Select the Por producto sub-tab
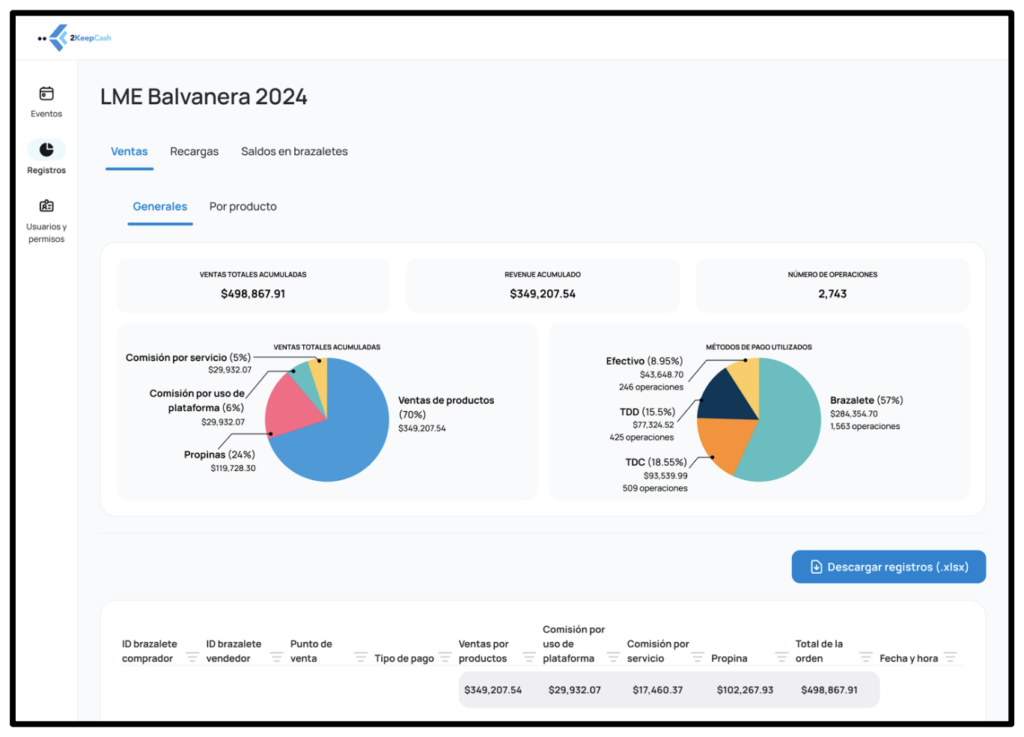This screenshot has height=737, width=1024. click(x=243, y=206)
